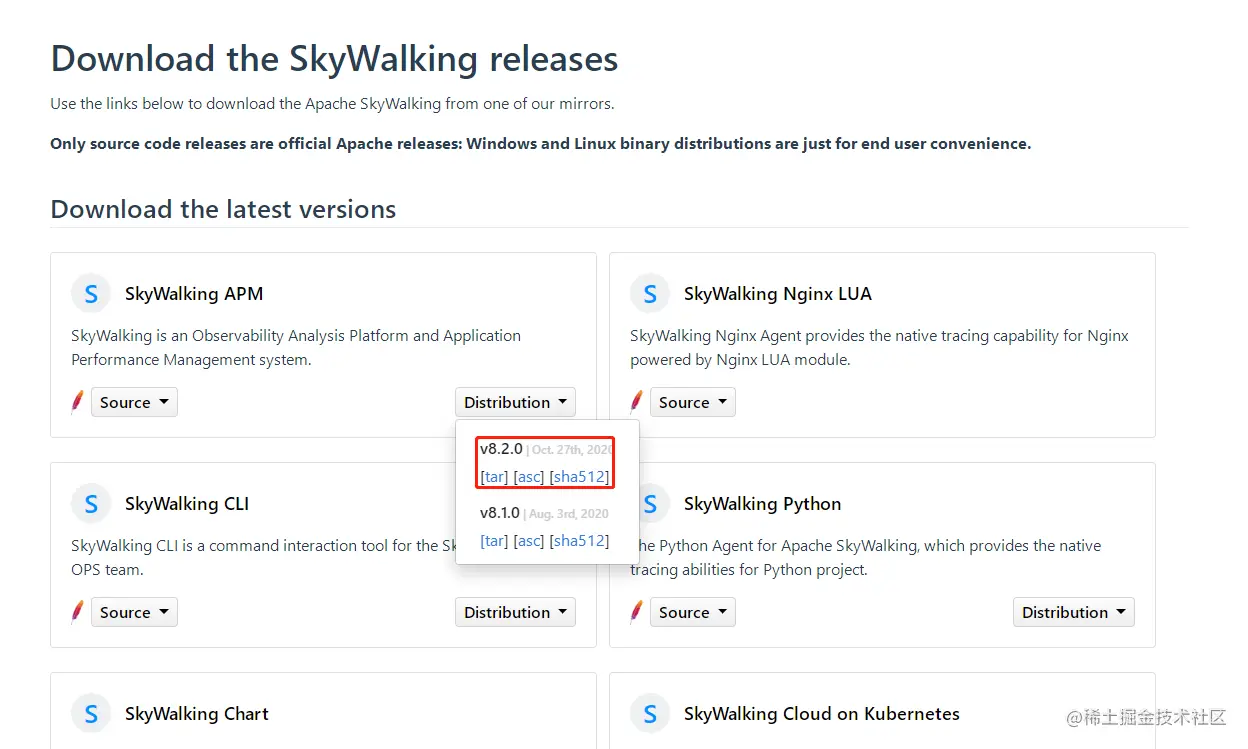Screen dimensions: 1248x749
Task: Expand the SkyWalking CLI Distribution dropdown
Action: point(515,613)
